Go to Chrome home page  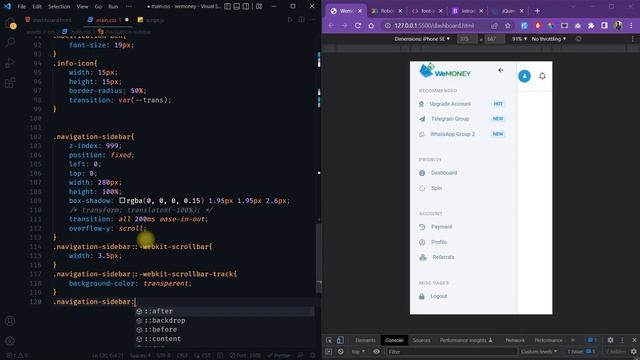[371, 25]
